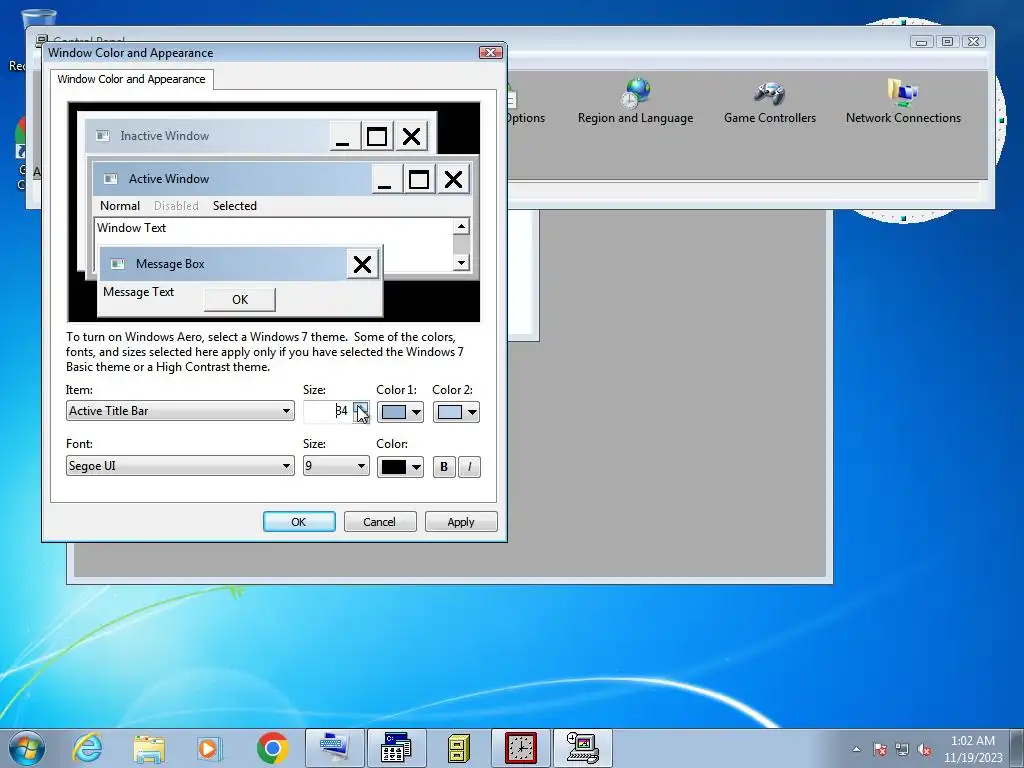This screenshot has width=1024, height=768.
Task: Click into the item Size value field
Action: click(x=328, y=411)
